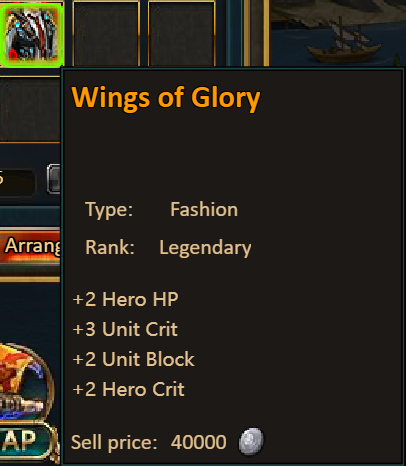Click the silver coin icon beside 40000
Viewport: 406px width, 466px height.
coord(251,441)
